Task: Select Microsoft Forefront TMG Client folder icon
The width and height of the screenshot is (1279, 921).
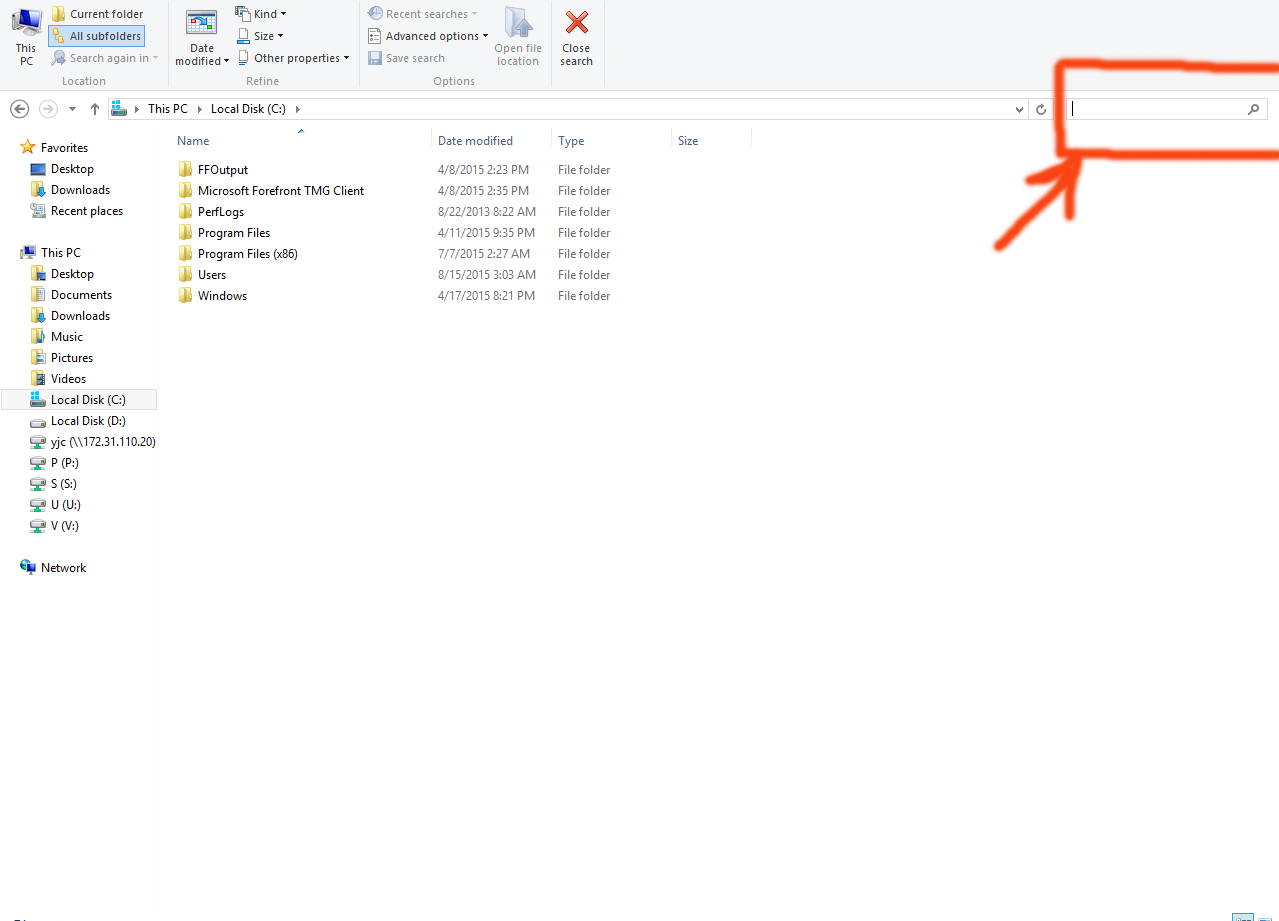Action: [x=185, y=191]
